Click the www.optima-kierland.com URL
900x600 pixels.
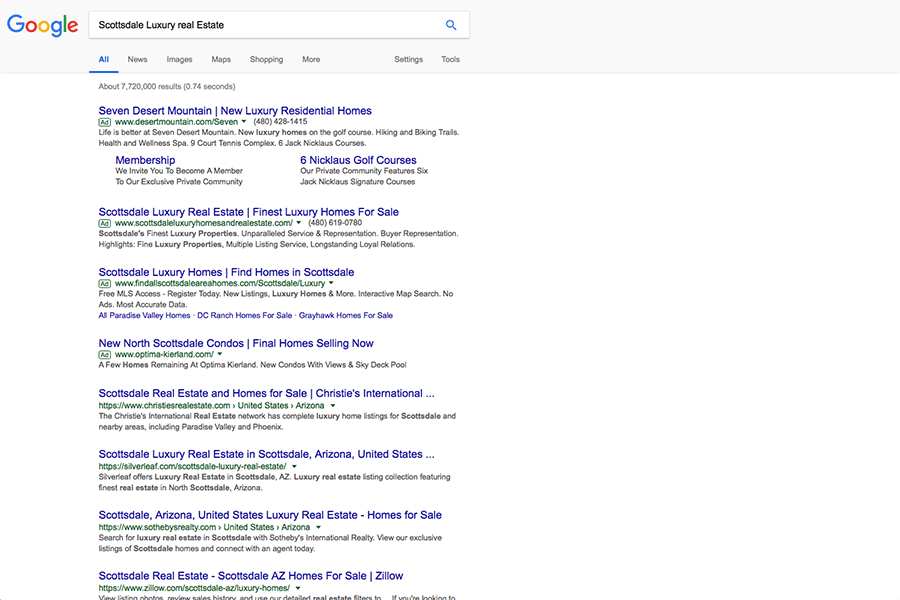(x=164, y=354)
